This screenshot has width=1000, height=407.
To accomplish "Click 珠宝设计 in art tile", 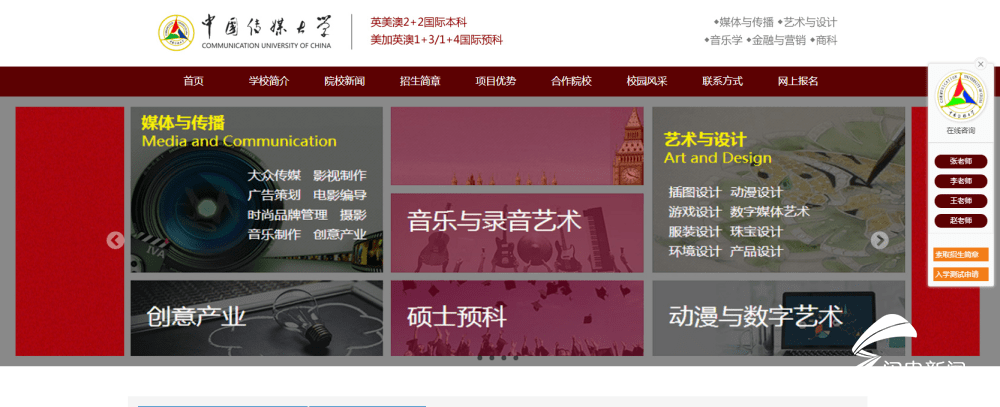I will [756, 232].
